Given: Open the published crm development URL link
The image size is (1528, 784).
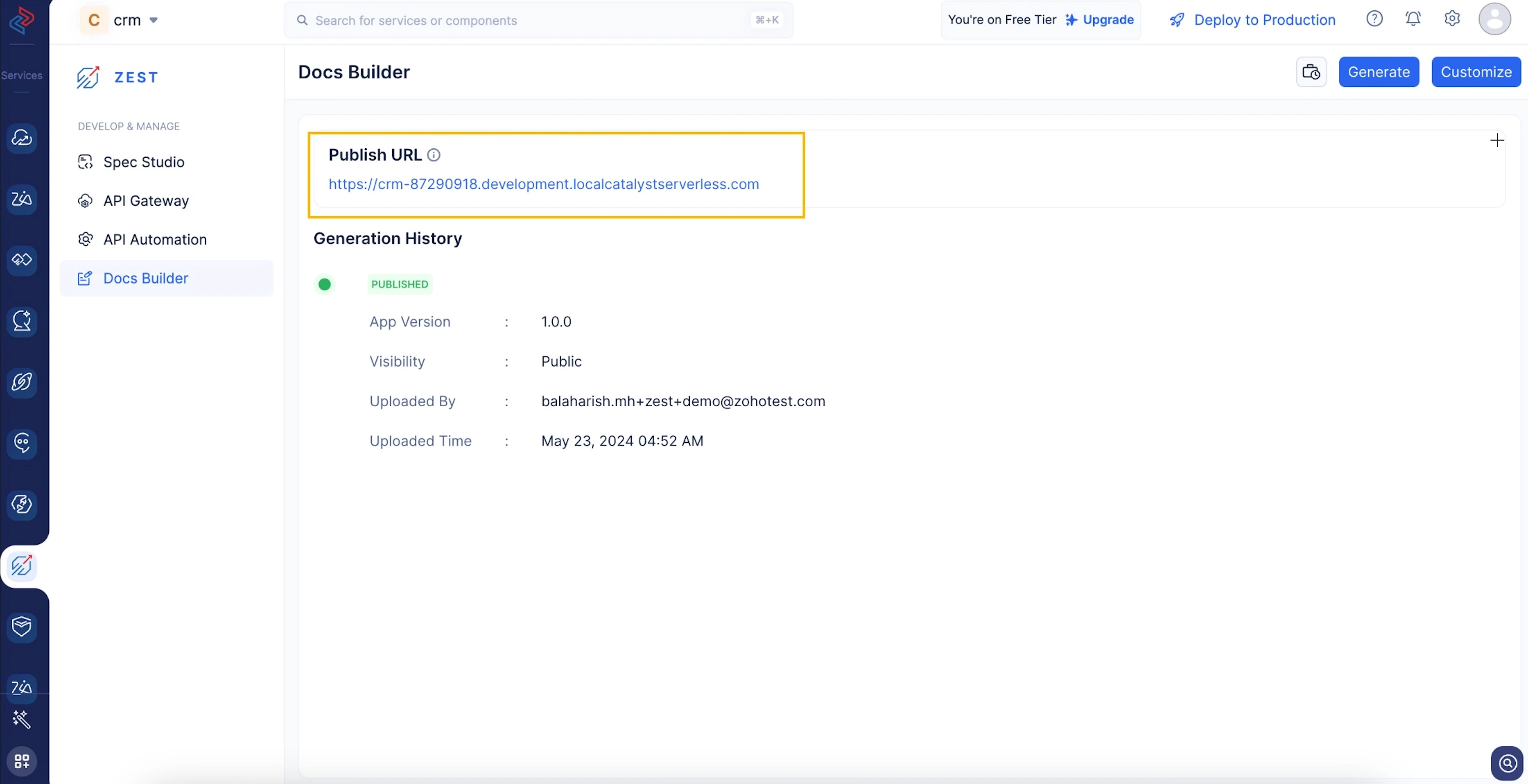Looking at the screenshot, I should tap(544, 184).
